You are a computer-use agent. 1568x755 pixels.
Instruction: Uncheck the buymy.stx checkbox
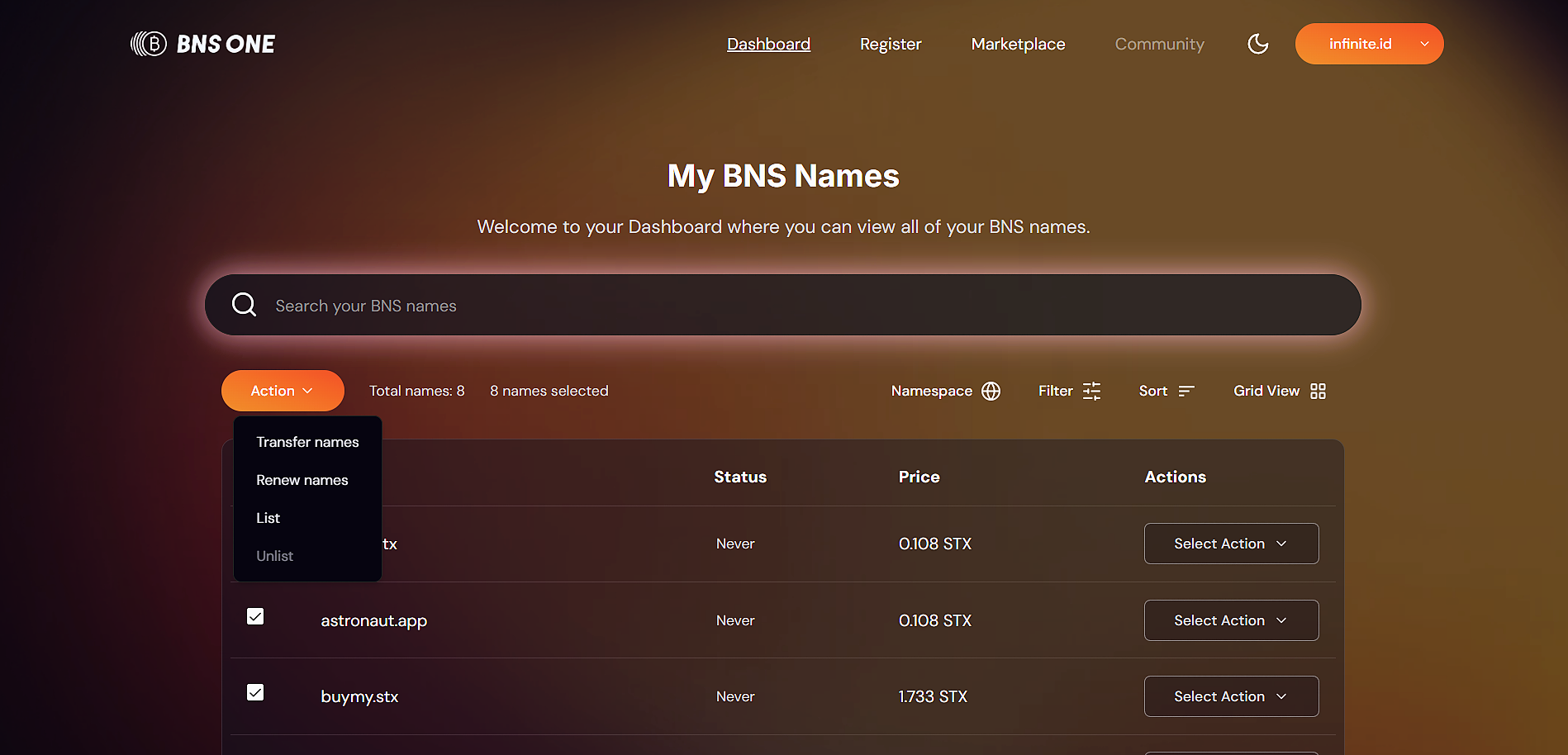(x=255, y=693)
